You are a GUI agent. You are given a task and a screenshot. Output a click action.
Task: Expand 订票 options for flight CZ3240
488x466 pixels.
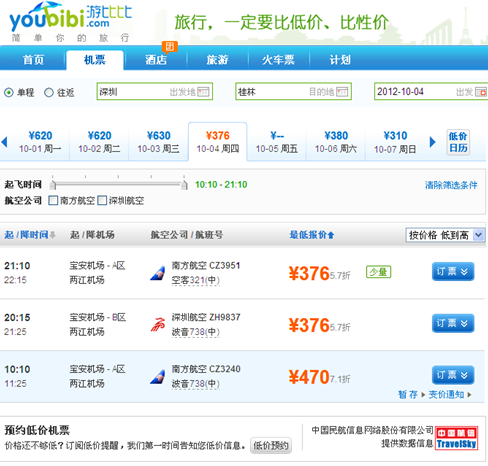tap(453, 375)
